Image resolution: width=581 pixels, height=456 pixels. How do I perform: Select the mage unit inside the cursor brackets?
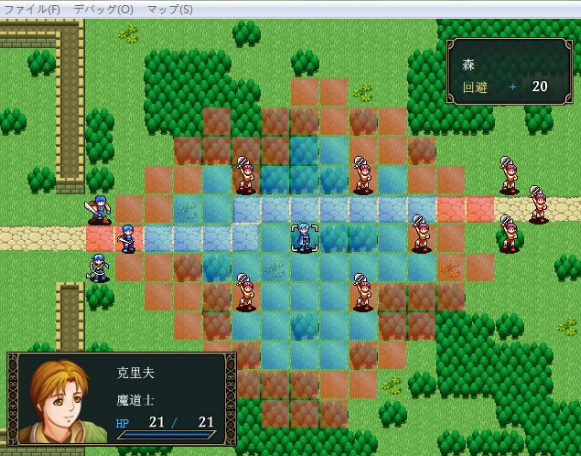click(304, 237)
